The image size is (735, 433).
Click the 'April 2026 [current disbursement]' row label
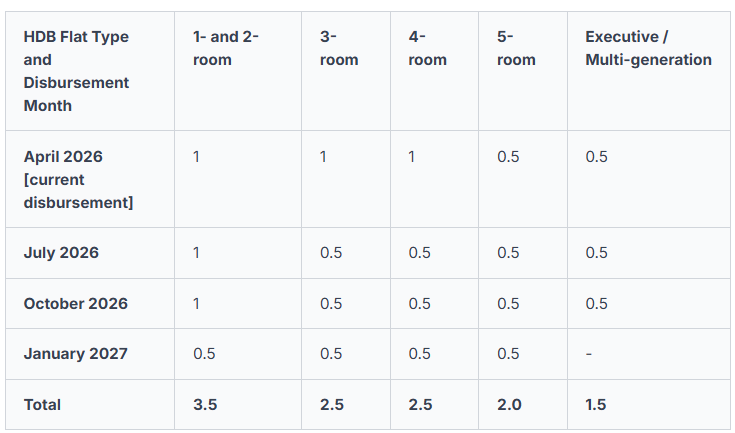tap(78, 179)
